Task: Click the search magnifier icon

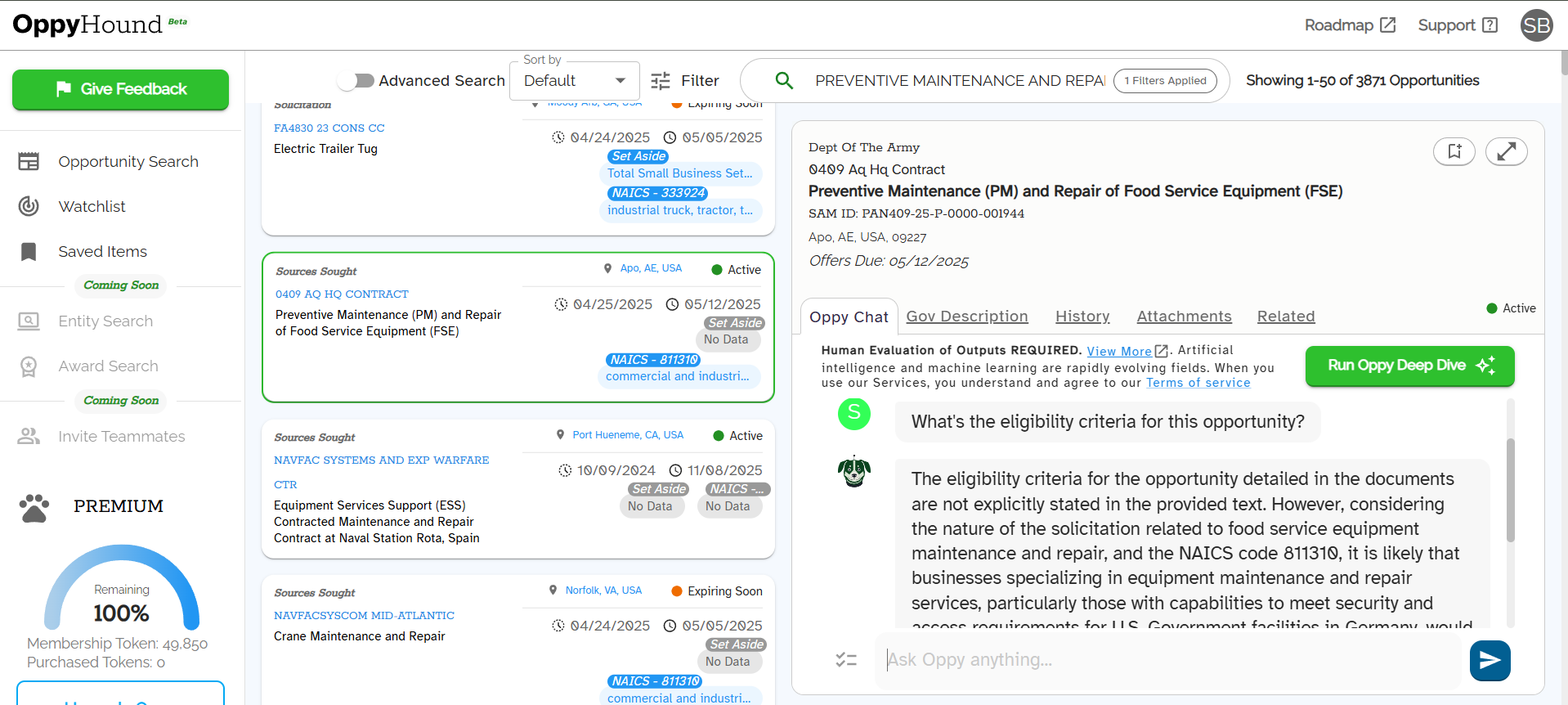Action: pos(784,80)
